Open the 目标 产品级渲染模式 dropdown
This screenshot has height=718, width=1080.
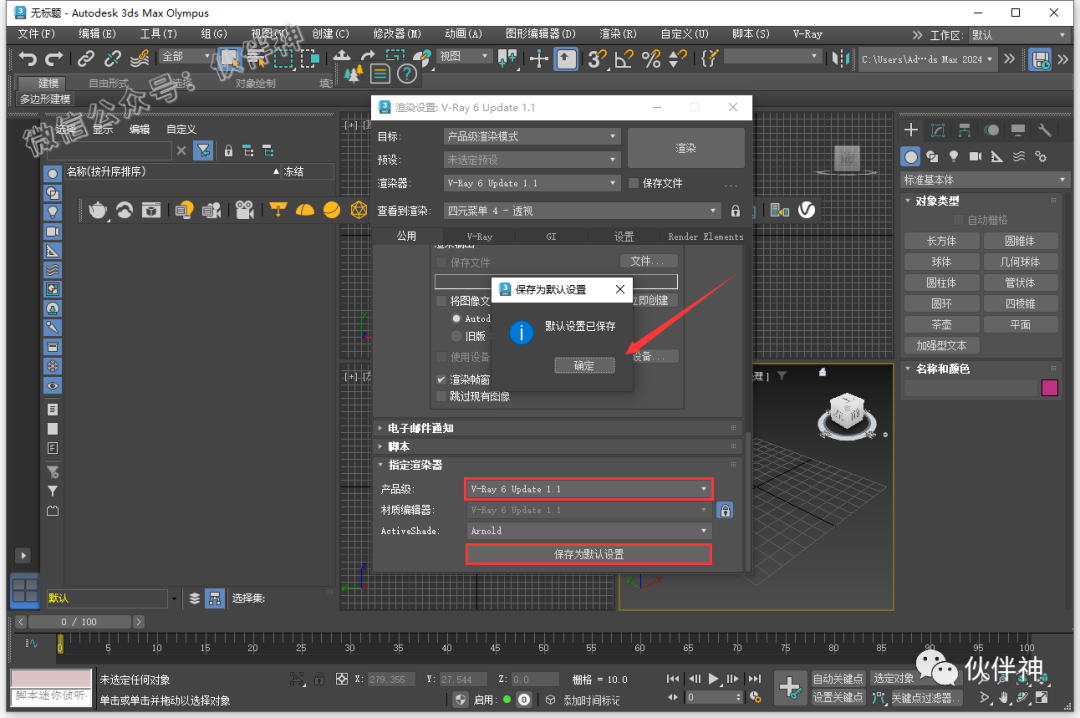tap(532, 136)
